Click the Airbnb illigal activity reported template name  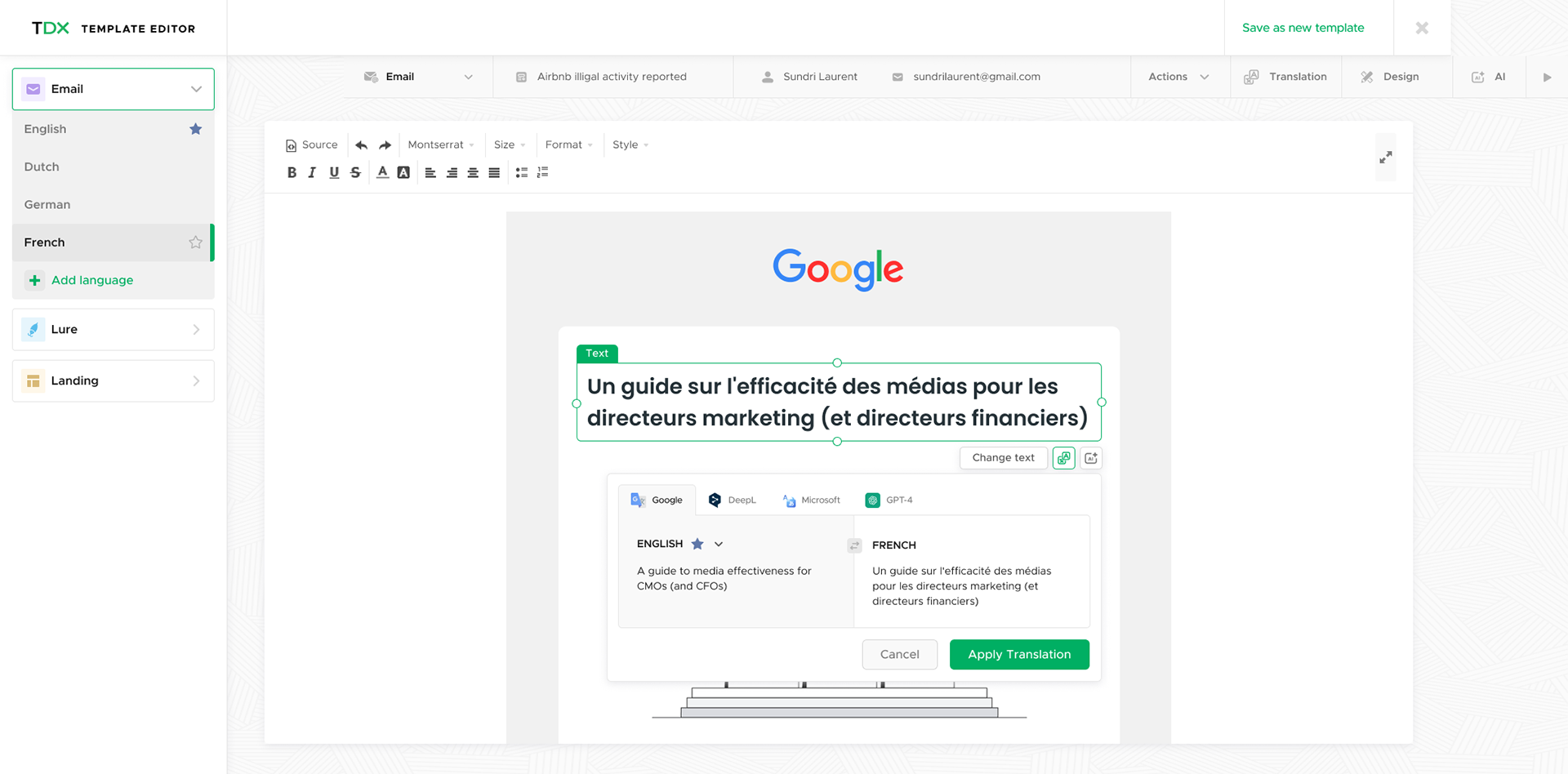pyautogui.click(x=612, y=77)
